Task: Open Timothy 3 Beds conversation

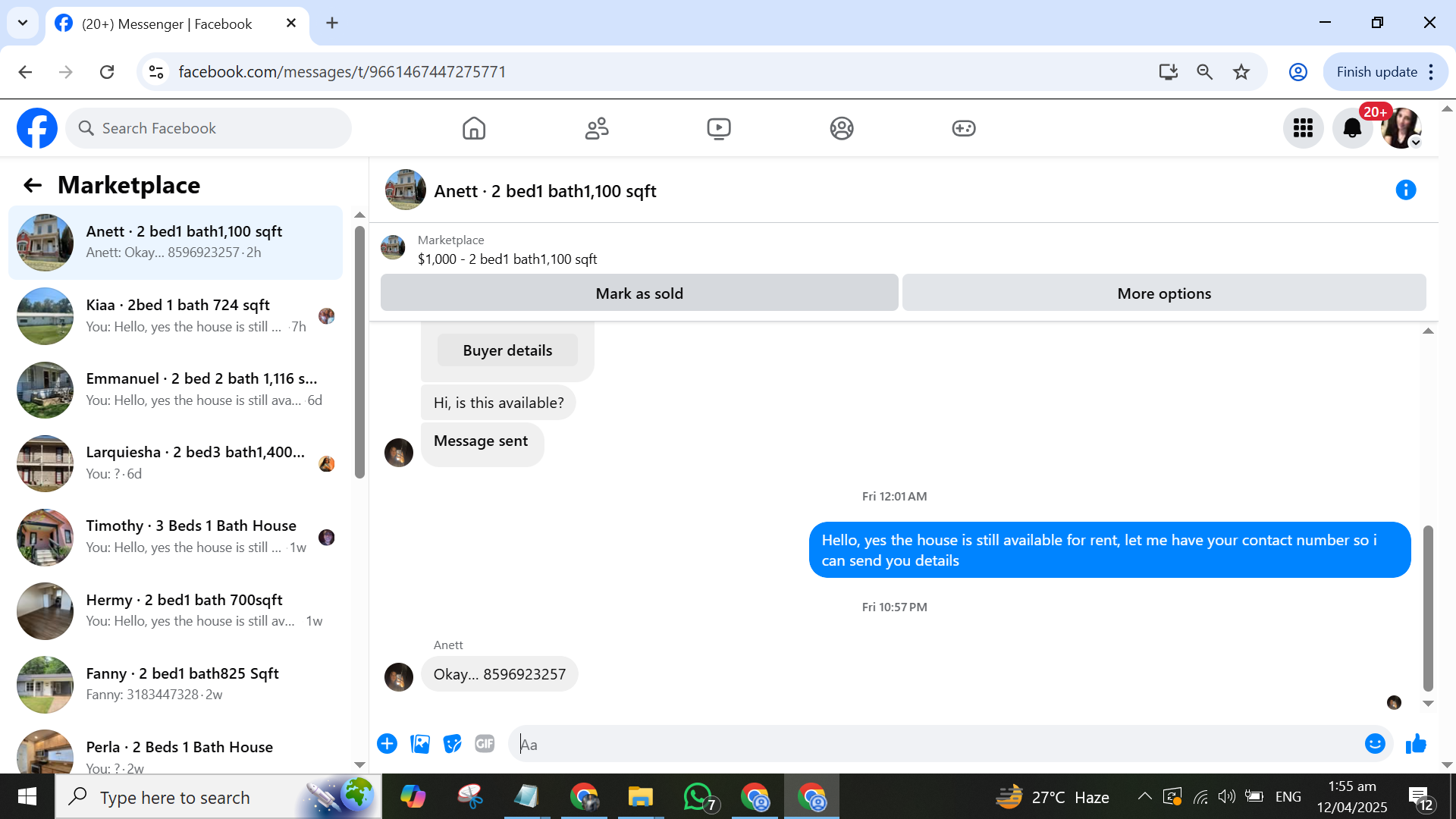Action: click(175, 537)
